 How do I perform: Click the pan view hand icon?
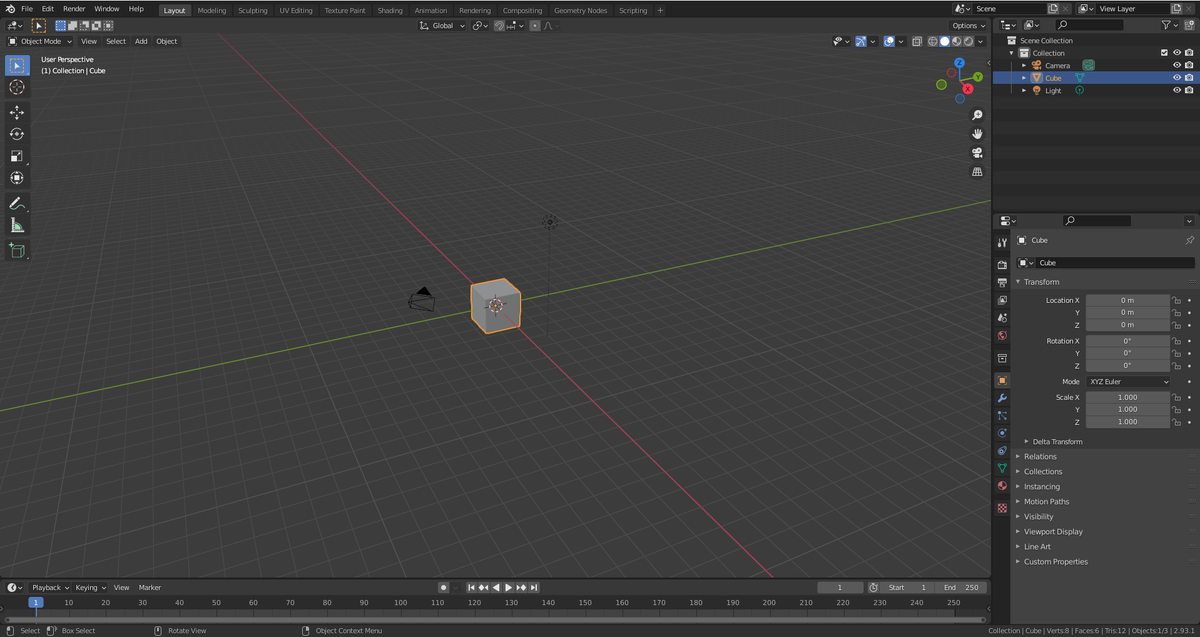pyautogui.click(x=977, y=134)
